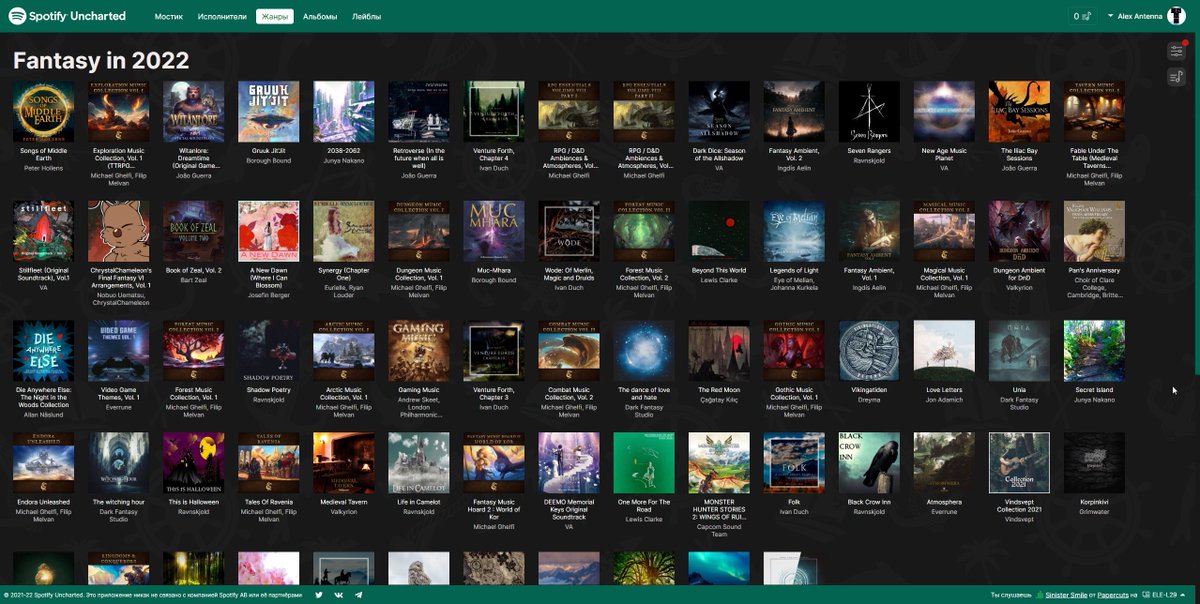Open the Stillfleet Original Soundtrack cover
The image size is (1200, 604).
[44, 231]
